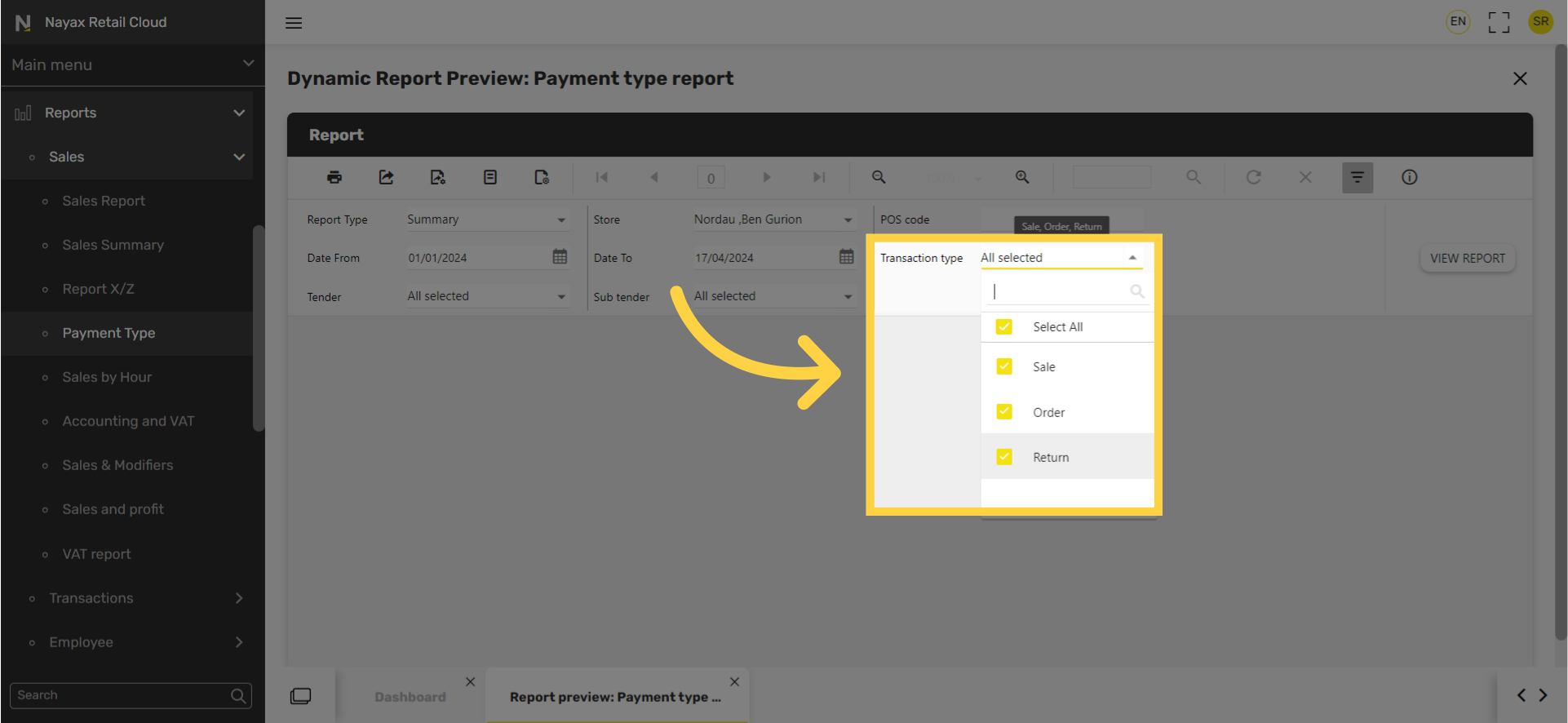Screen dimensions: 1568x723
Task: Open the Date From calendar icon
Action: pos(560,257)
